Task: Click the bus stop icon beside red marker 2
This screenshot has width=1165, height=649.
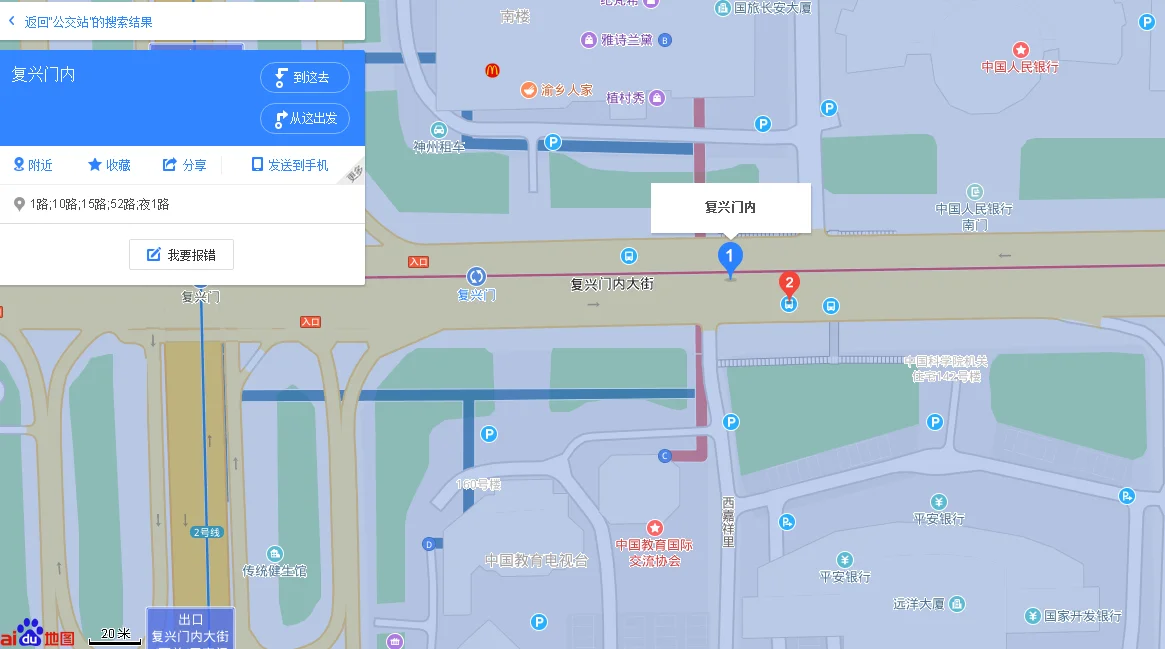Action: [788, 304]
